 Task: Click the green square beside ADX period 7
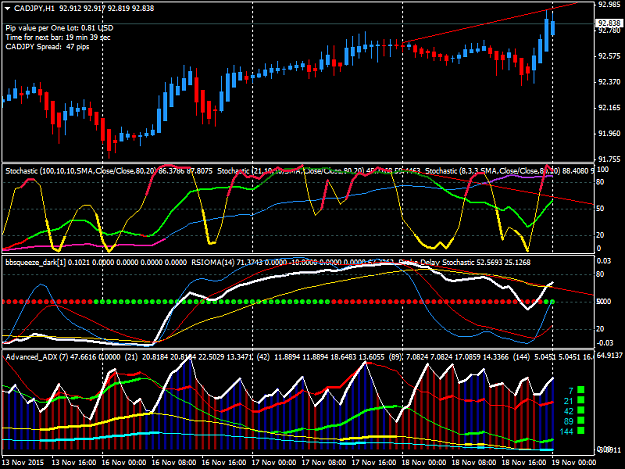tap(581, 389)
